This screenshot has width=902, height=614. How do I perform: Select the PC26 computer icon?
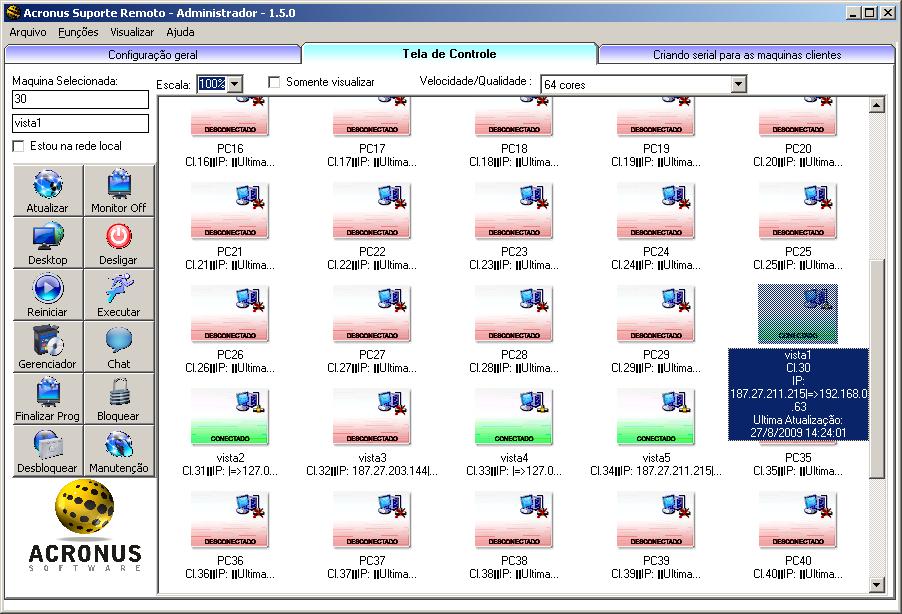(230, 314)
